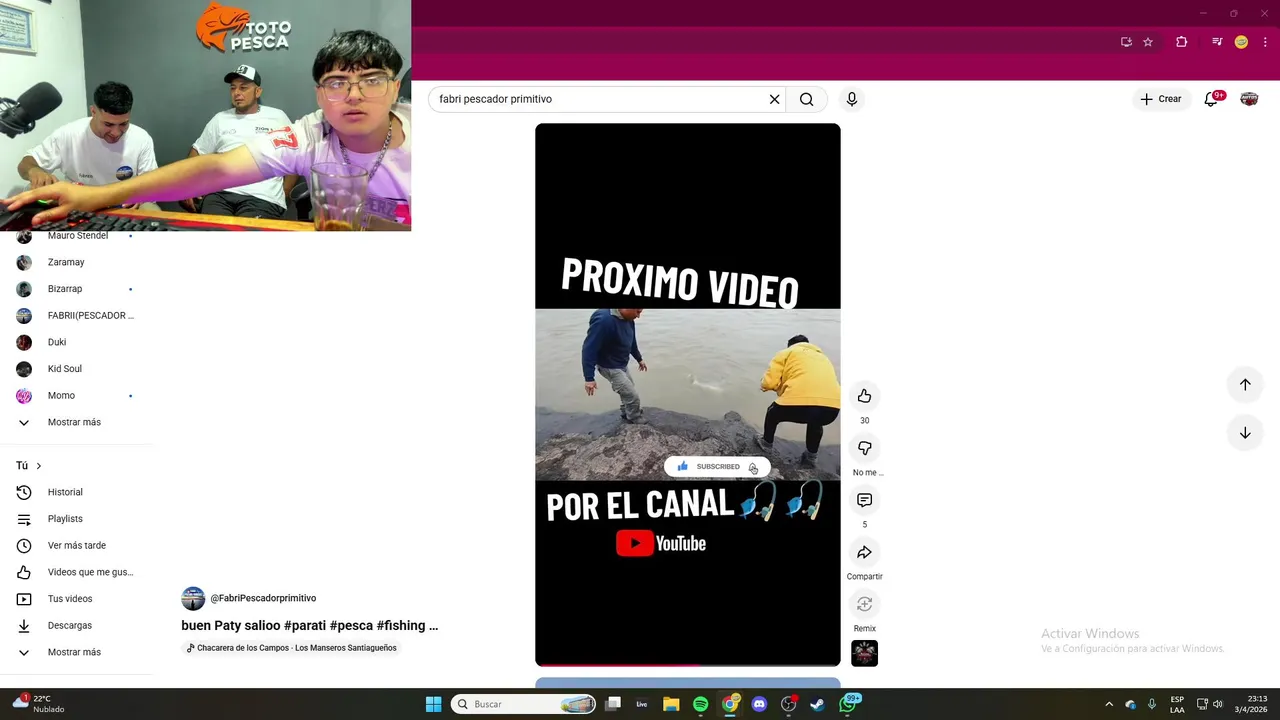Open Chrome extensions puzzle icon
Image resolution: width=1280 pixels, height=720 pixels.
1181,42
